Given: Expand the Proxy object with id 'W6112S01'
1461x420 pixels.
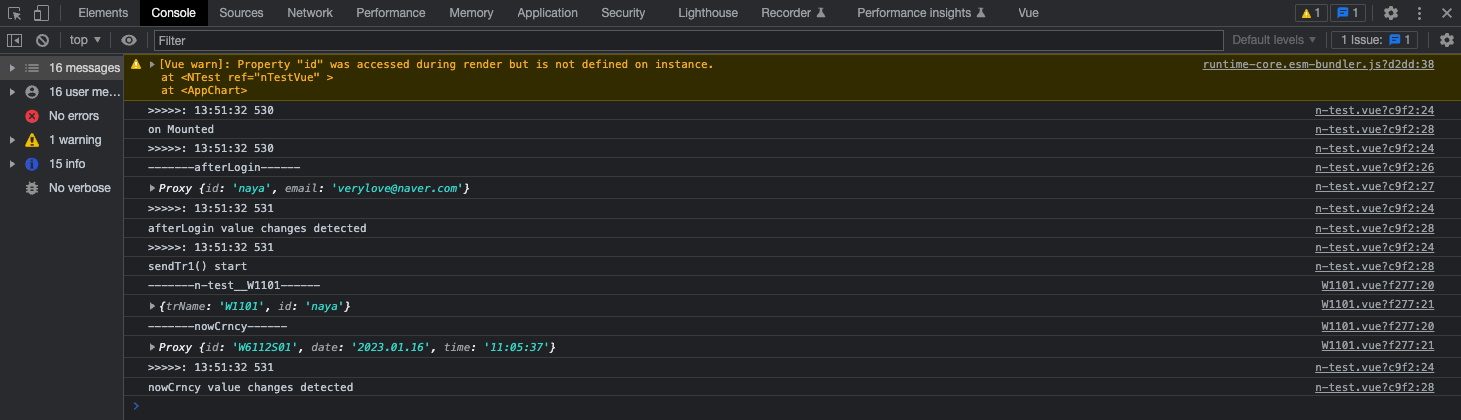Looking at the screenshot, I should point(152,347).
